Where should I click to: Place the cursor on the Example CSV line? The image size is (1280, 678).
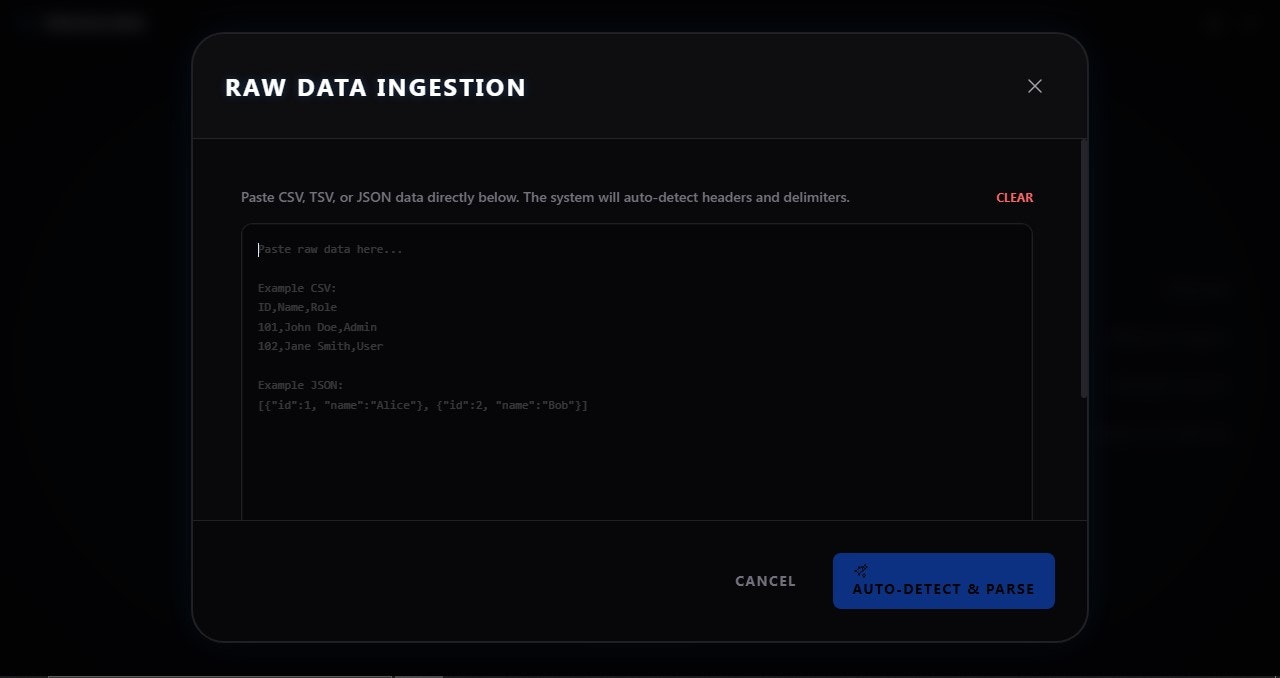click(x=296, y=287)
